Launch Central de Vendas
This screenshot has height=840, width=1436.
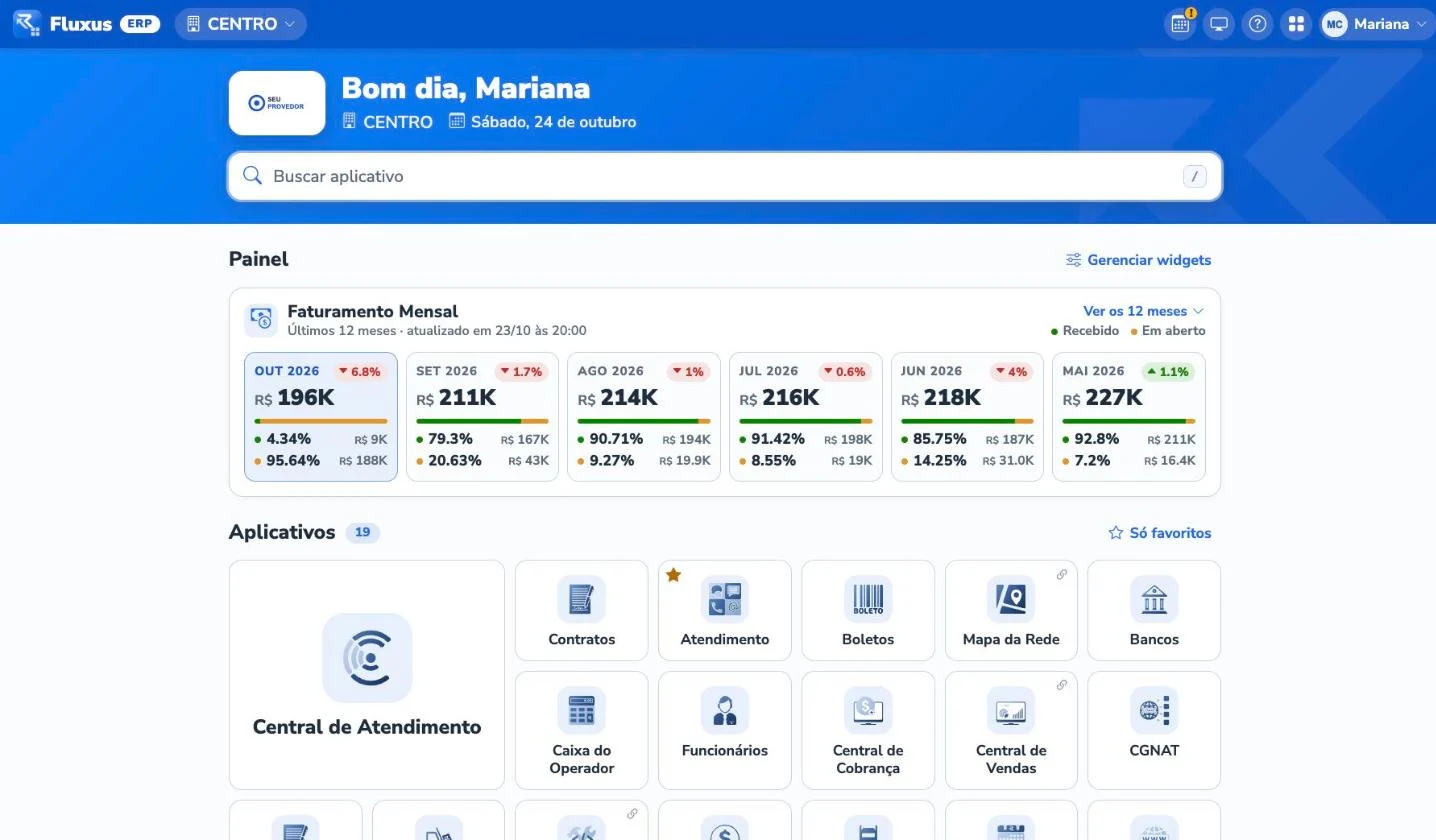(x=1011, y=730)
